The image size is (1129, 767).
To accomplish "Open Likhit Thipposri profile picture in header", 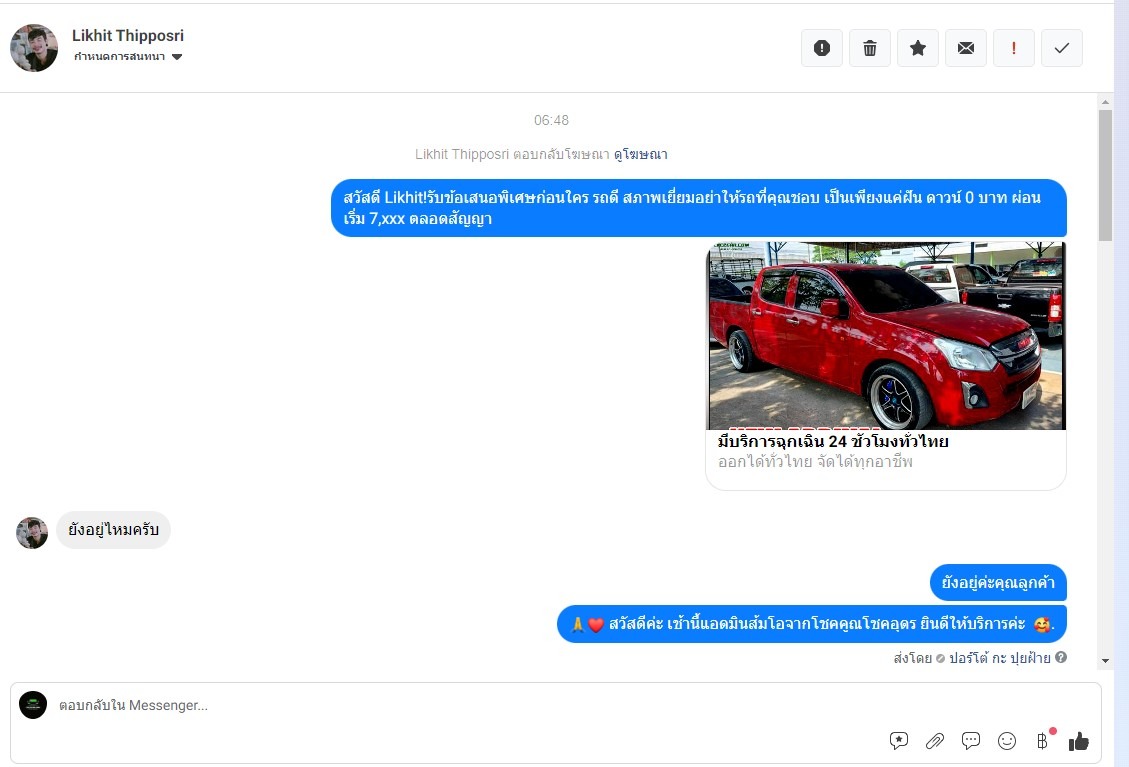I will pos(34,48).
